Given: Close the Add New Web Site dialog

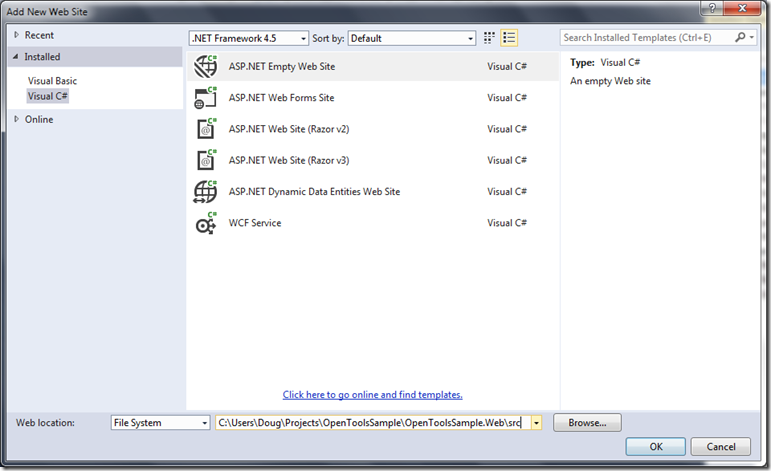Looking at the screenshot, I should point(742,8).
